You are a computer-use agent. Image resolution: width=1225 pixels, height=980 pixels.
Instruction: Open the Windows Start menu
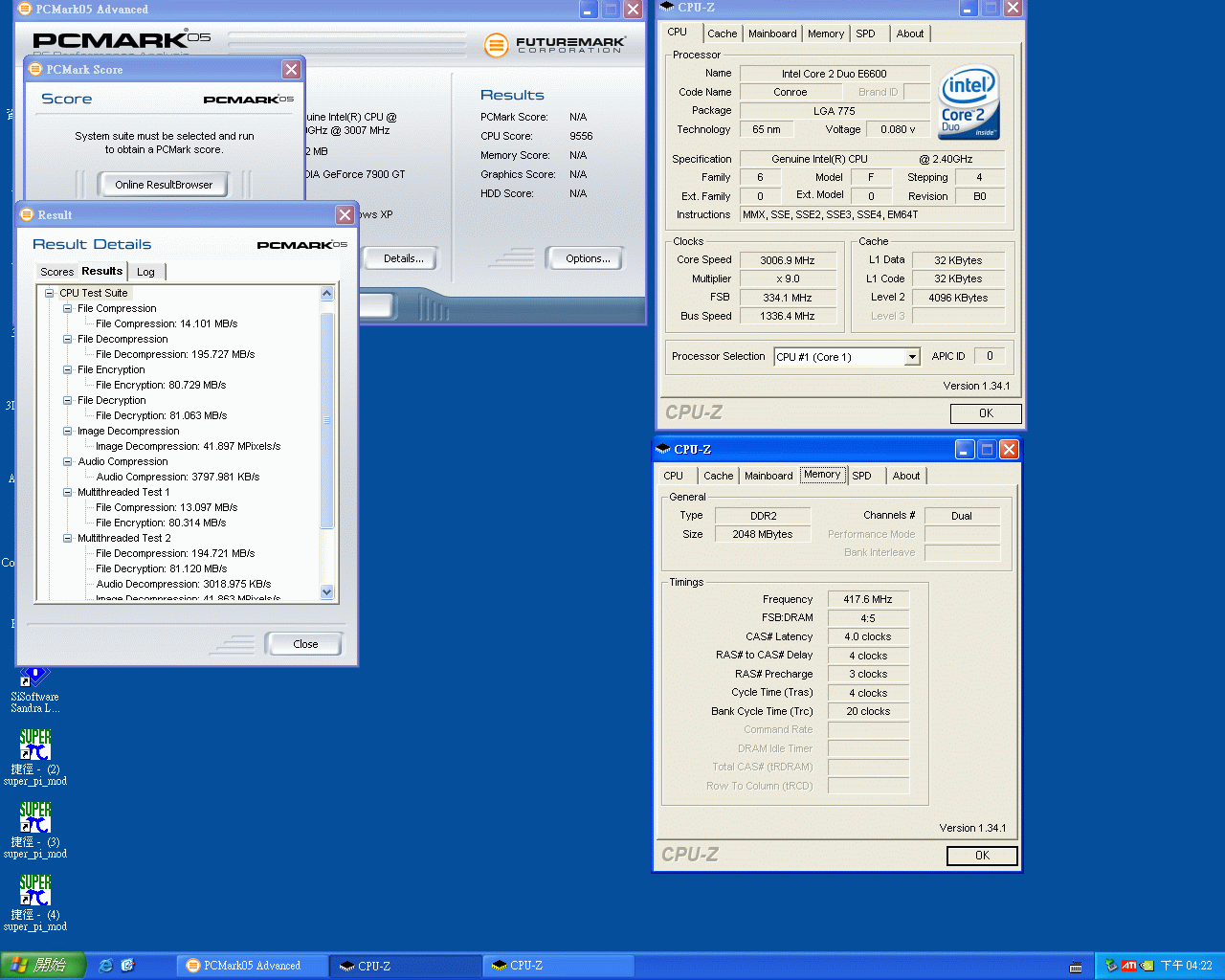click(x=43, y=966)
